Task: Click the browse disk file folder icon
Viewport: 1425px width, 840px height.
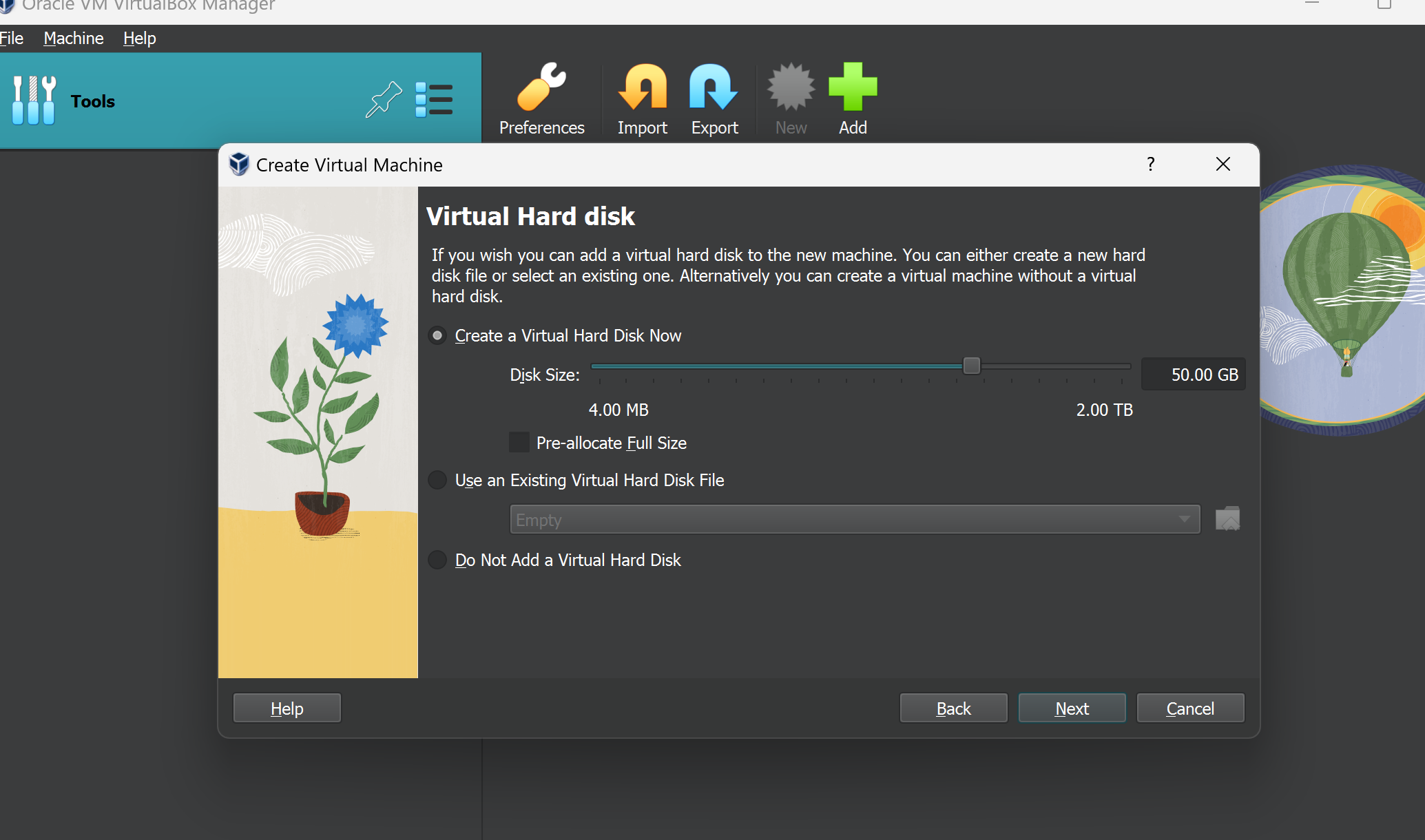Action: click(x=1227, y=519)
